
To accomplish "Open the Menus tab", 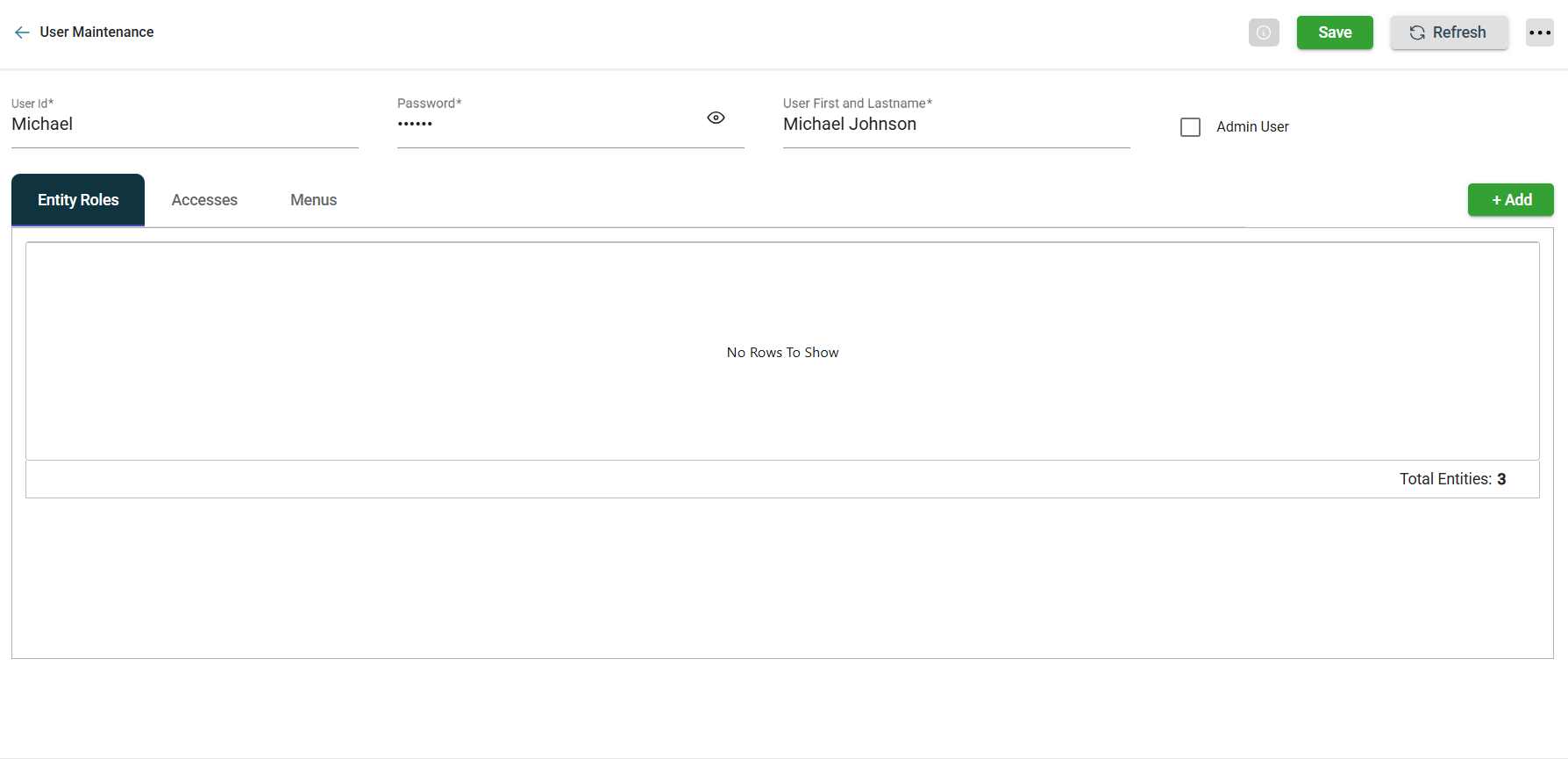I will pyautogui.click(x=313, y=200).
